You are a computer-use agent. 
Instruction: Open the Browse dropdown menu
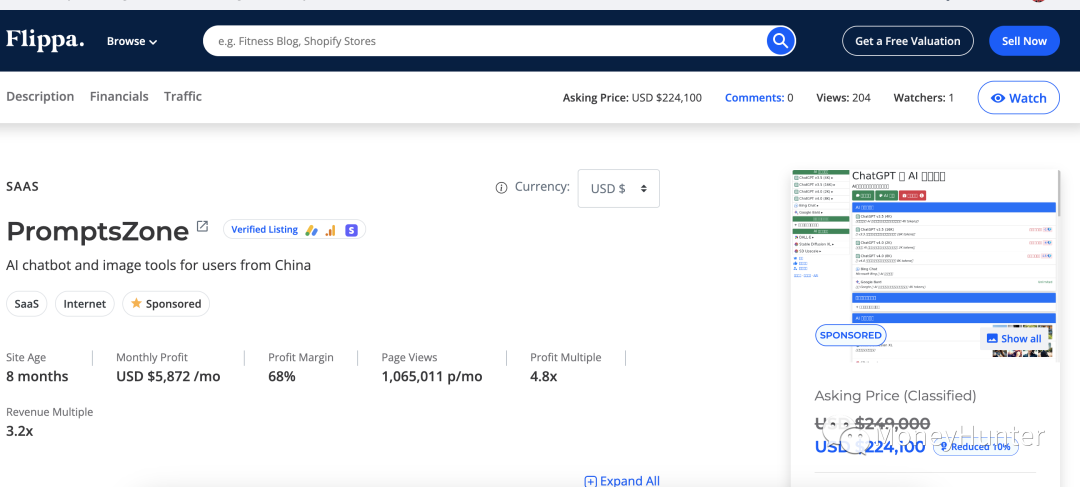click(x=132, y=41)
